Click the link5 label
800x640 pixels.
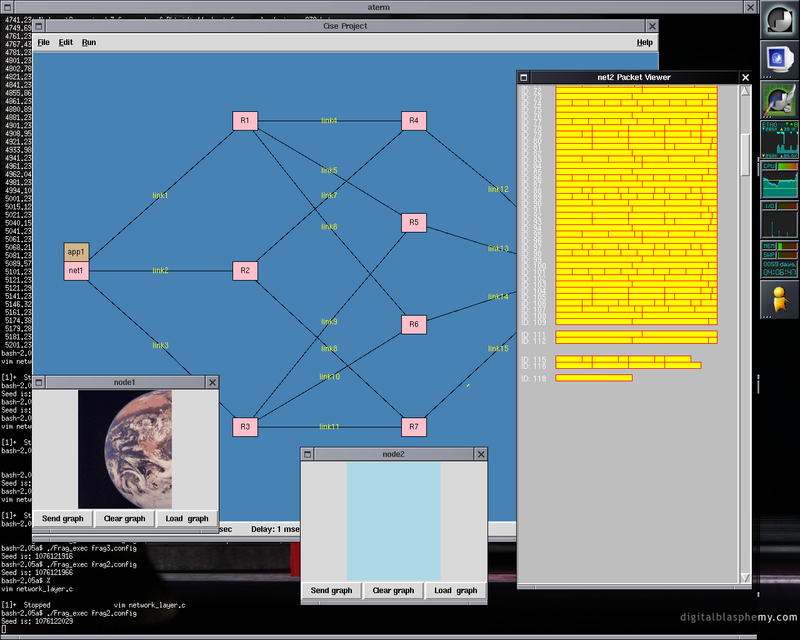pos(329,170)
